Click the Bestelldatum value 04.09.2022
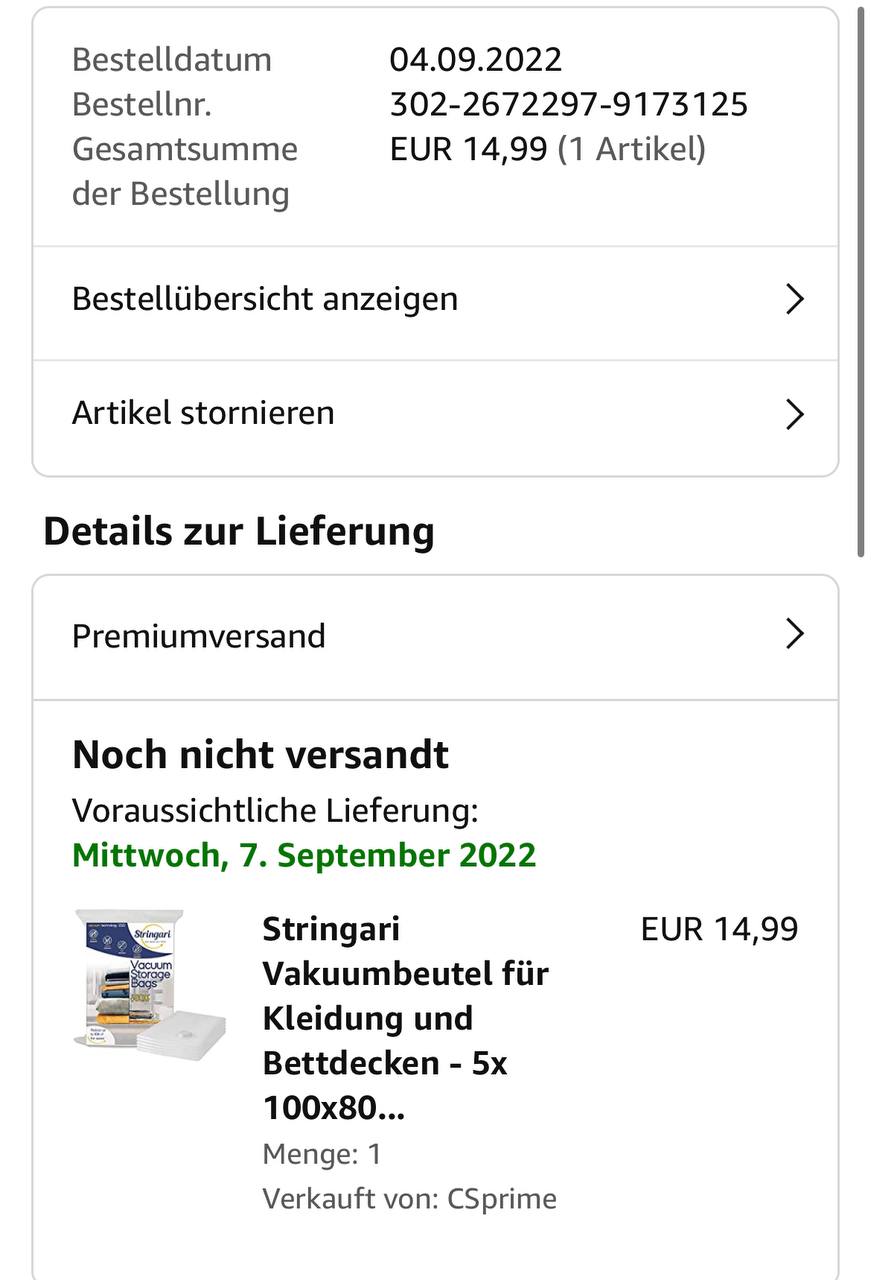The image size is (871, 1280). coord(475,59)
